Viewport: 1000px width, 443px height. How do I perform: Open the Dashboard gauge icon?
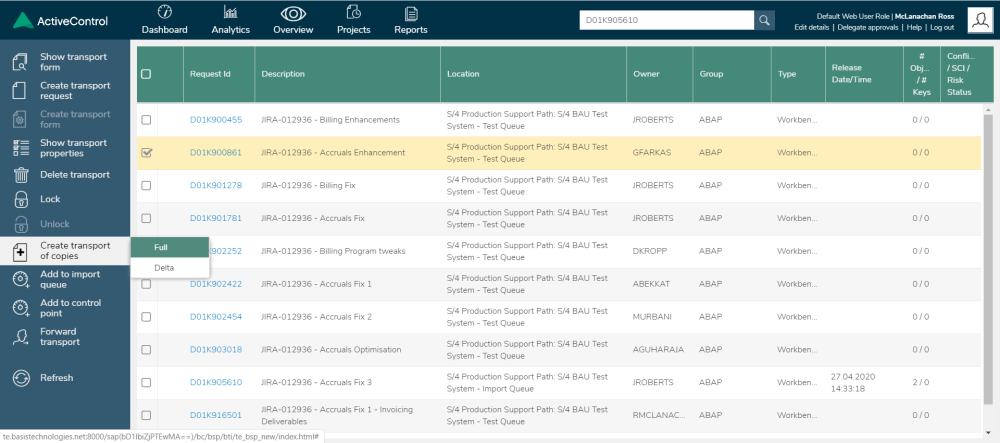pos(165,12)
